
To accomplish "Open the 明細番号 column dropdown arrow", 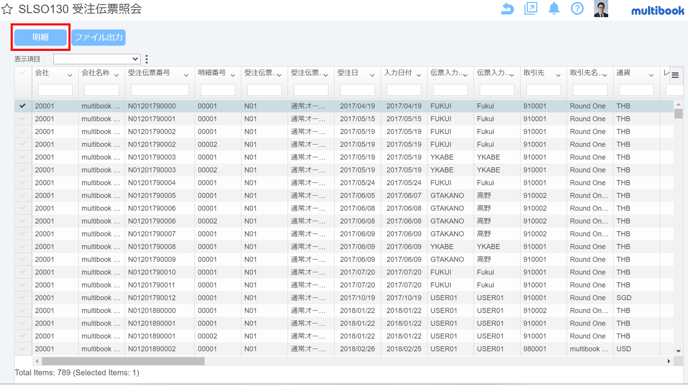I will click(233, 76).
